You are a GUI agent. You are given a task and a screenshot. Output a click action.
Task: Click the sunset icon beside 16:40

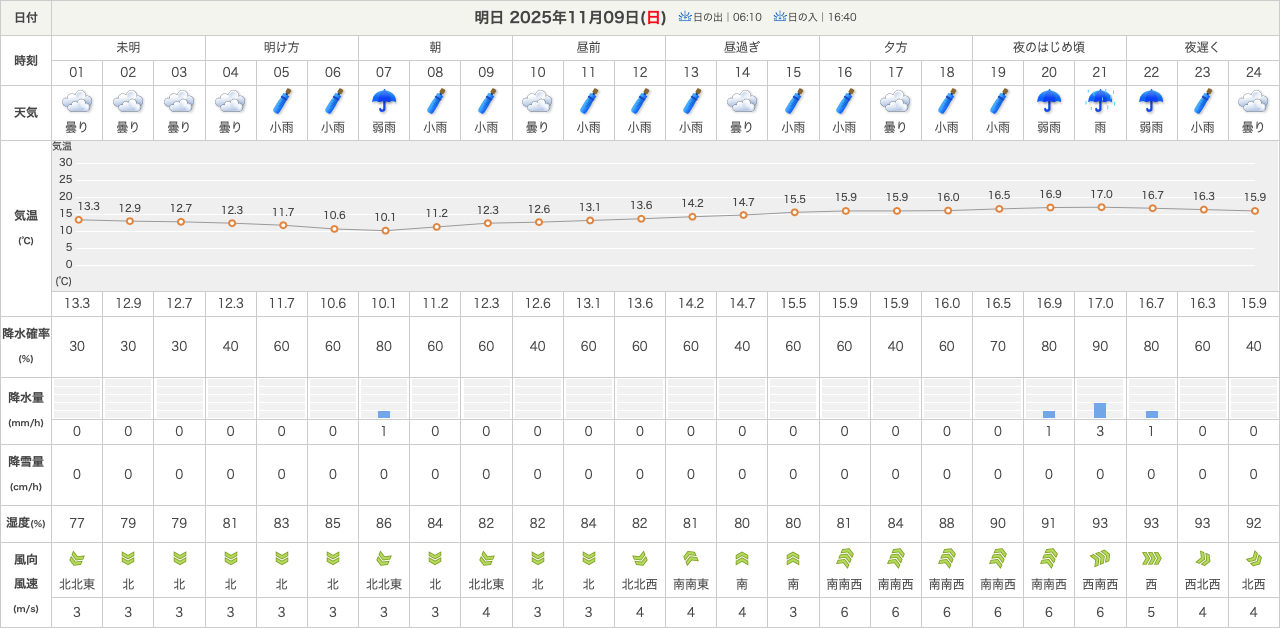[780, 17]
